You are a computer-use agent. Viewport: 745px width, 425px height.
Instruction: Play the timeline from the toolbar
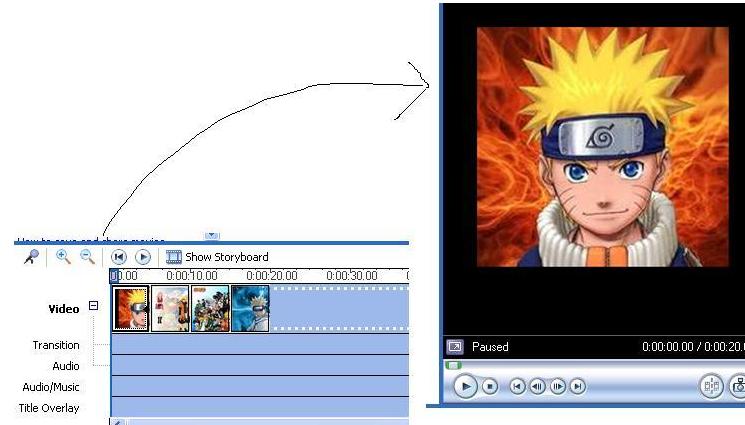(143, 257)
